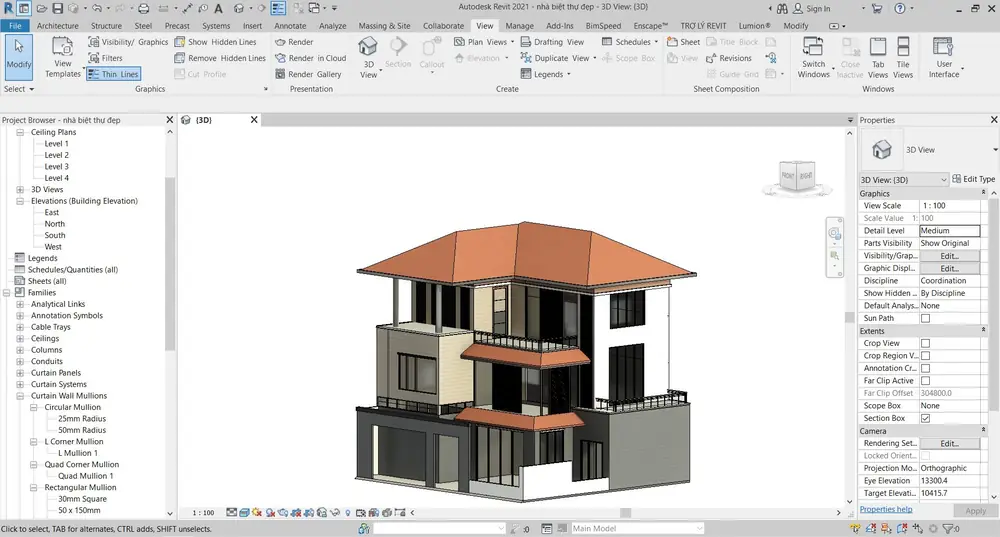Open the Filters tool
Viewport: 1000px width, 537px height.
pyautogui.click(x=105, y=58)
